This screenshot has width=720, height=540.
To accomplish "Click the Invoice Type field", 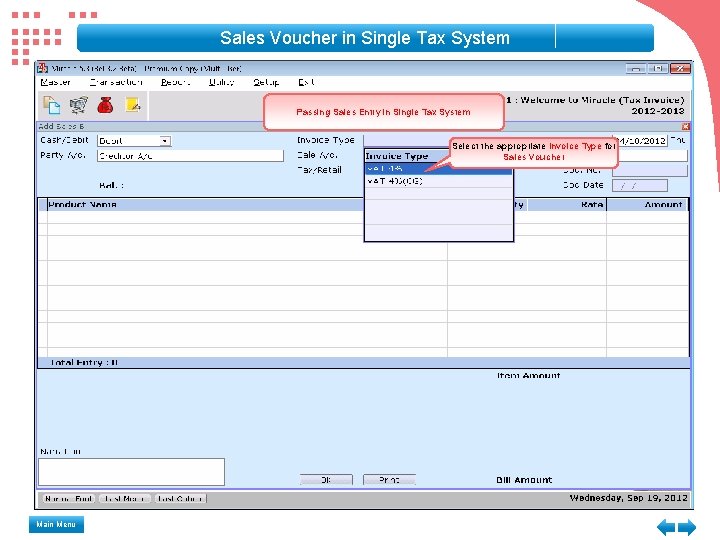I will [x=406, y=140].
